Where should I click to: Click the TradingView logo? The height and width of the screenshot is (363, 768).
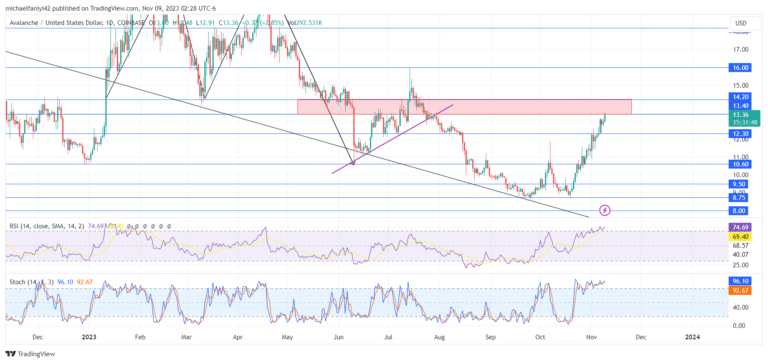(x=30, y=354)
